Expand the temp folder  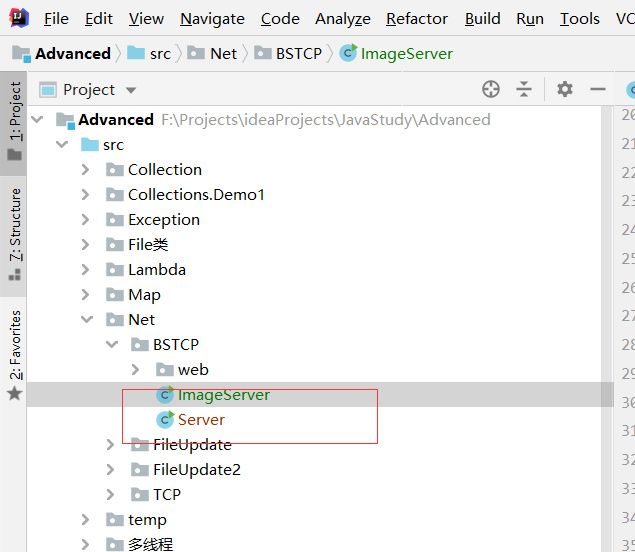coord(85,520)
